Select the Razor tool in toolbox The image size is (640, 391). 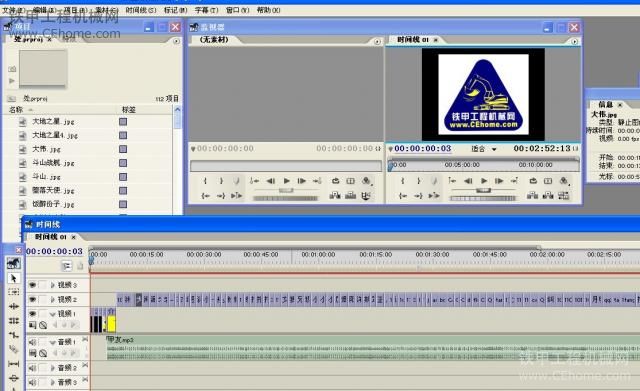[x=14, y=349]
